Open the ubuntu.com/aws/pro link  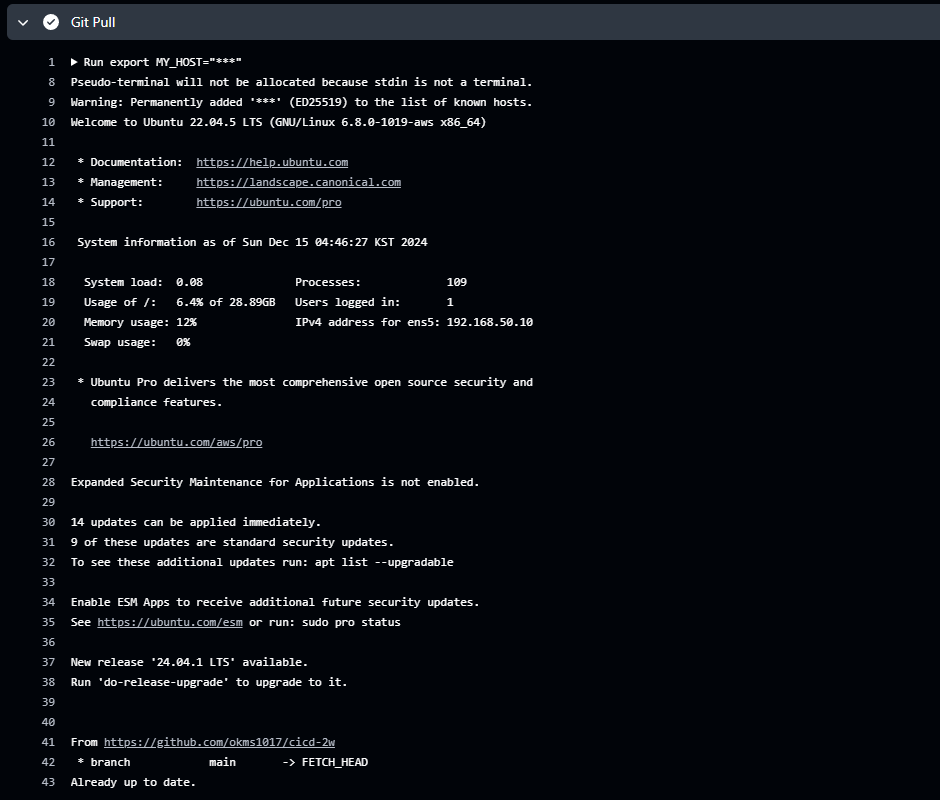176,442
